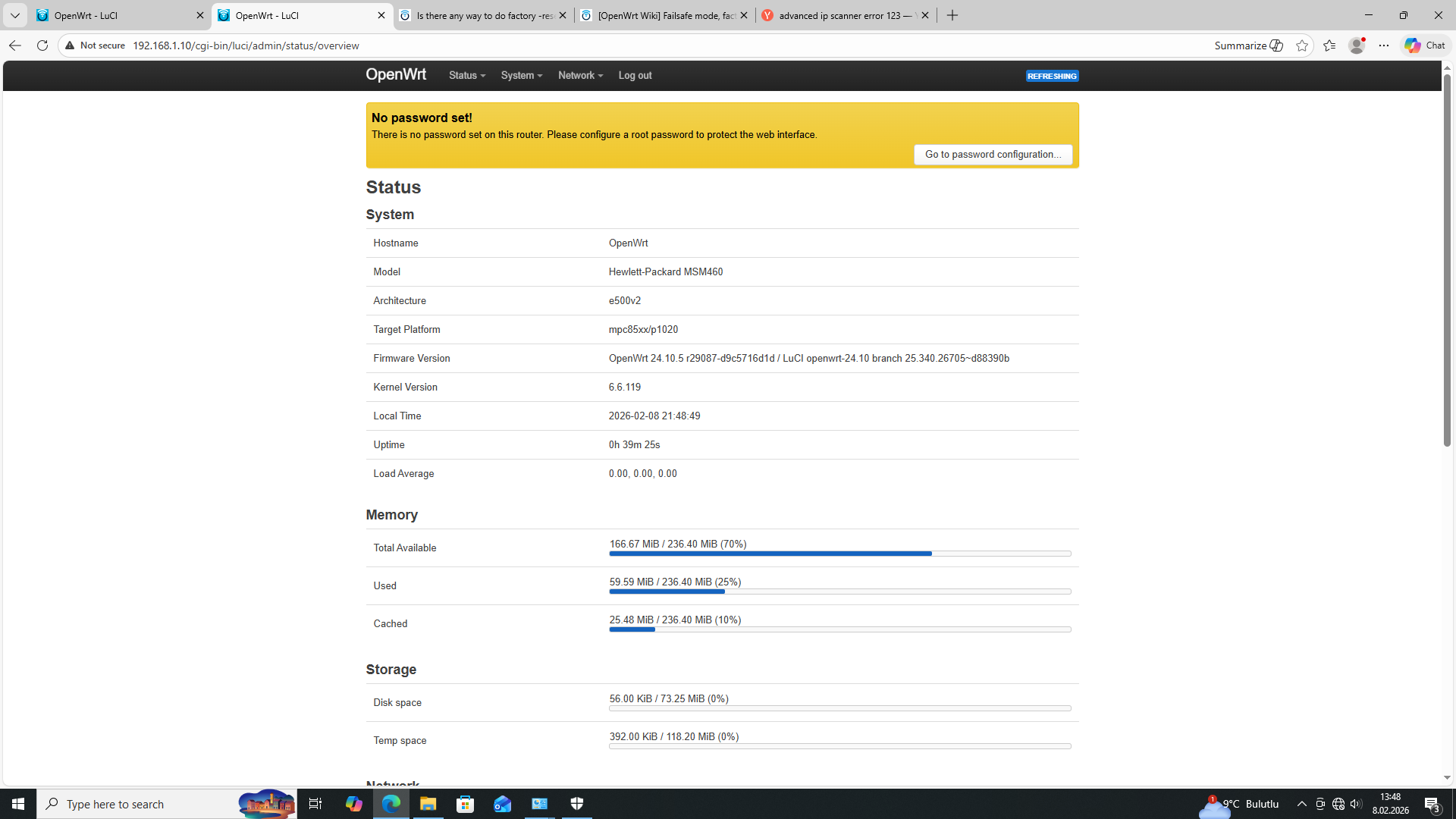Close the active OpenWrt - LuCI tab

point(381,15)
